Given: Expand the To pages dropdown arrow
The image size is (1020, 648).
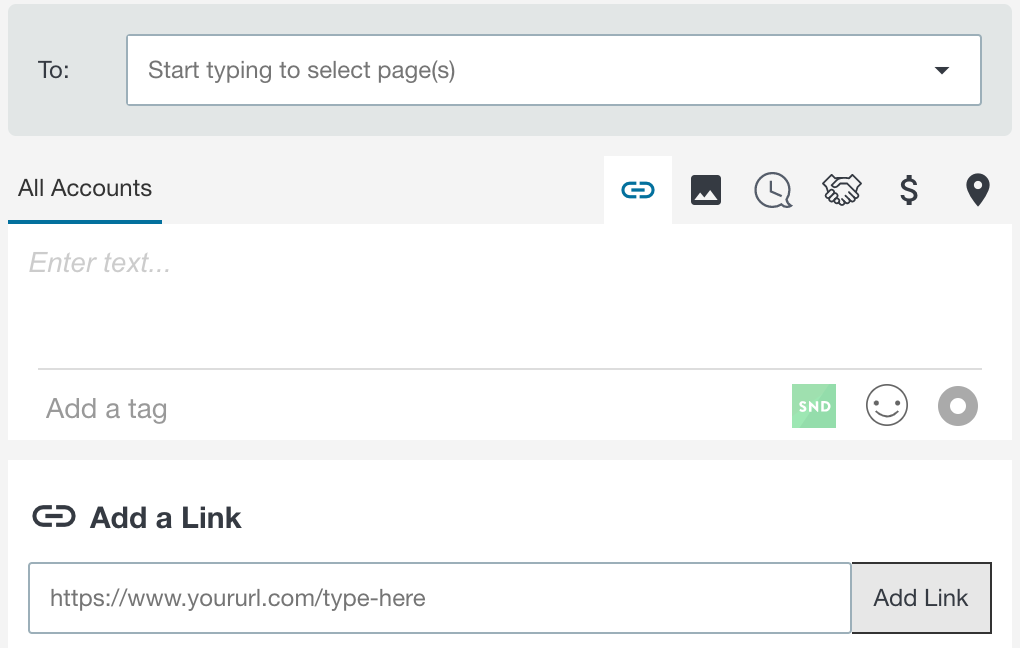Looking at the screenshot, I should tap(941, 70).
